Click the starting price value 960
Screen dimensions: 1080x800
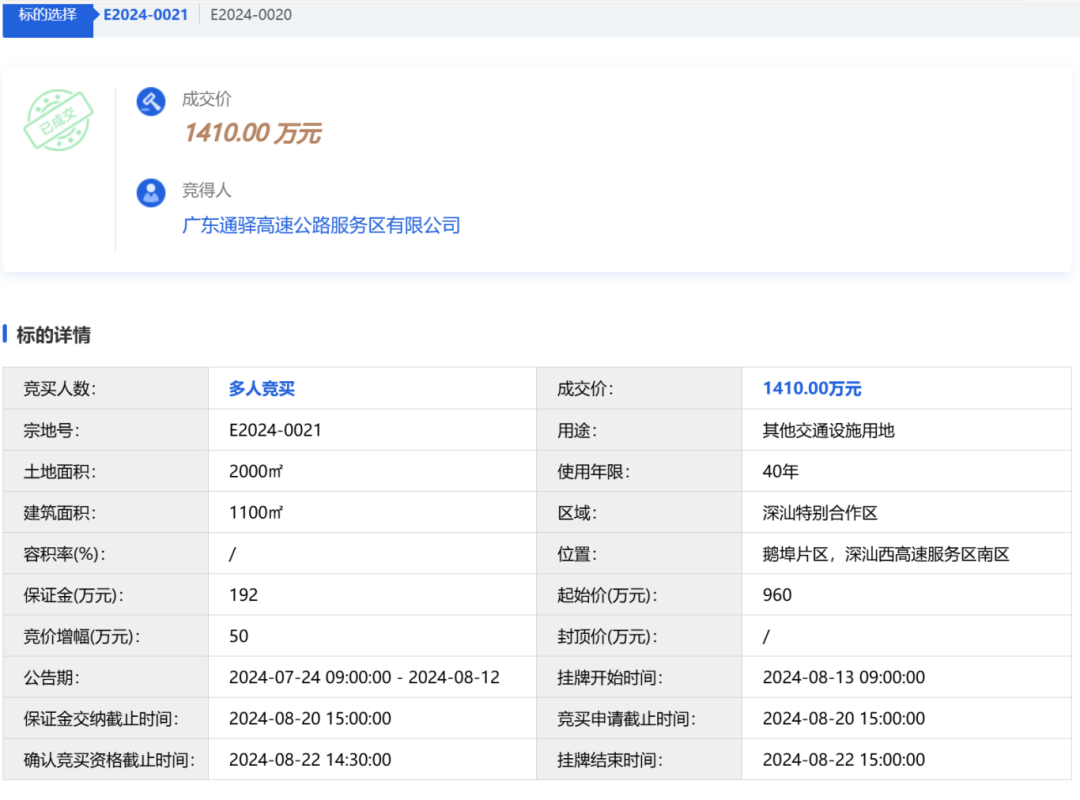pyautogui.click(x=777, y=595)
